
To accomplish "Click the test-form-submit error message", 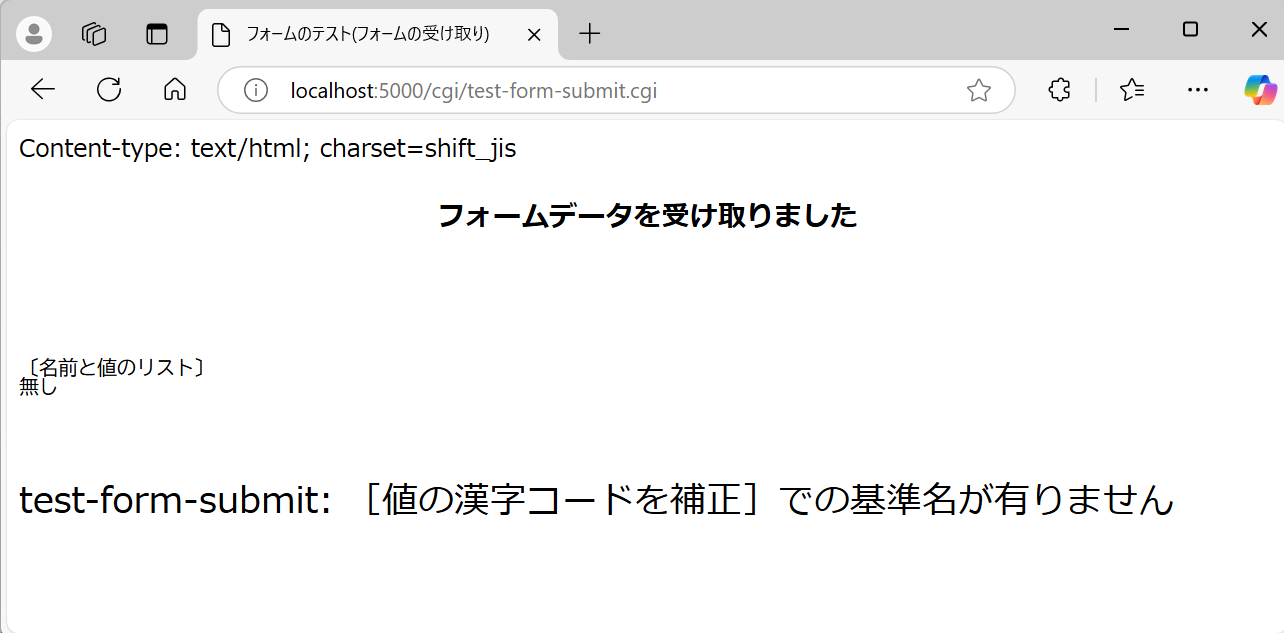I will click(596, 499).
